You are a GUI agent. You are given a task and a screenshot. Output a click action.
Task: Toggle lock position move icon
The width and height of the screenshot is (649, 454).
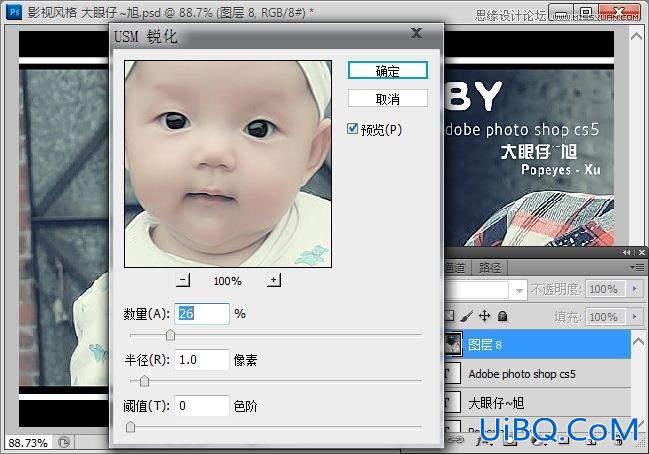[x=484, y=317]
